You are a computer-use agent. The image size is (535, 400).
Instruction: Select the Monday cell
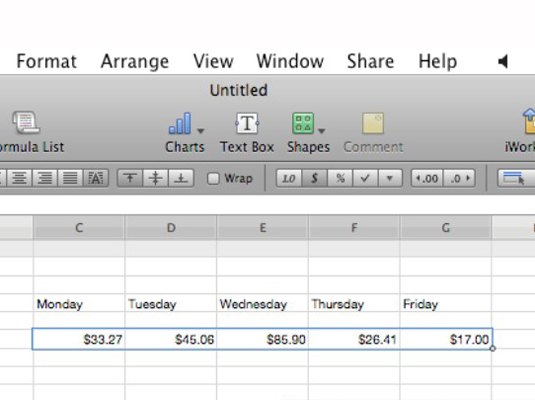[x=79, y=304]
